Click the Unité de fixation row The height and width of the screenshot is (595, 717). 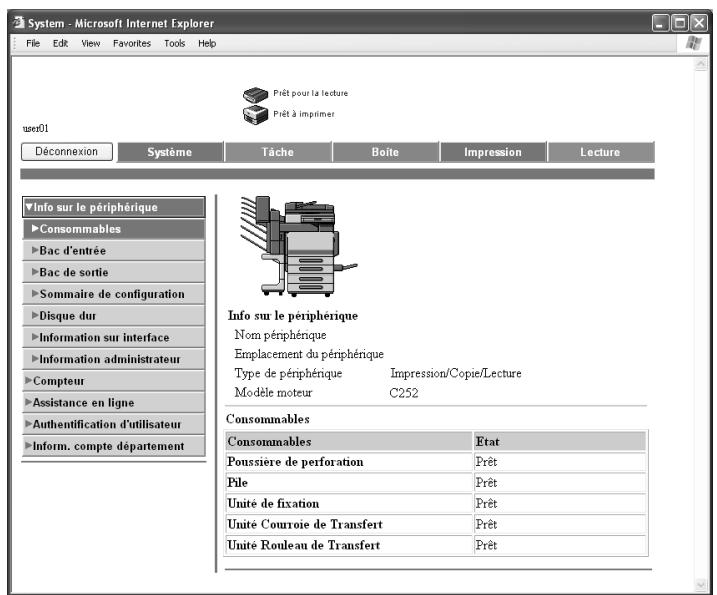click(x=436, y=504)
